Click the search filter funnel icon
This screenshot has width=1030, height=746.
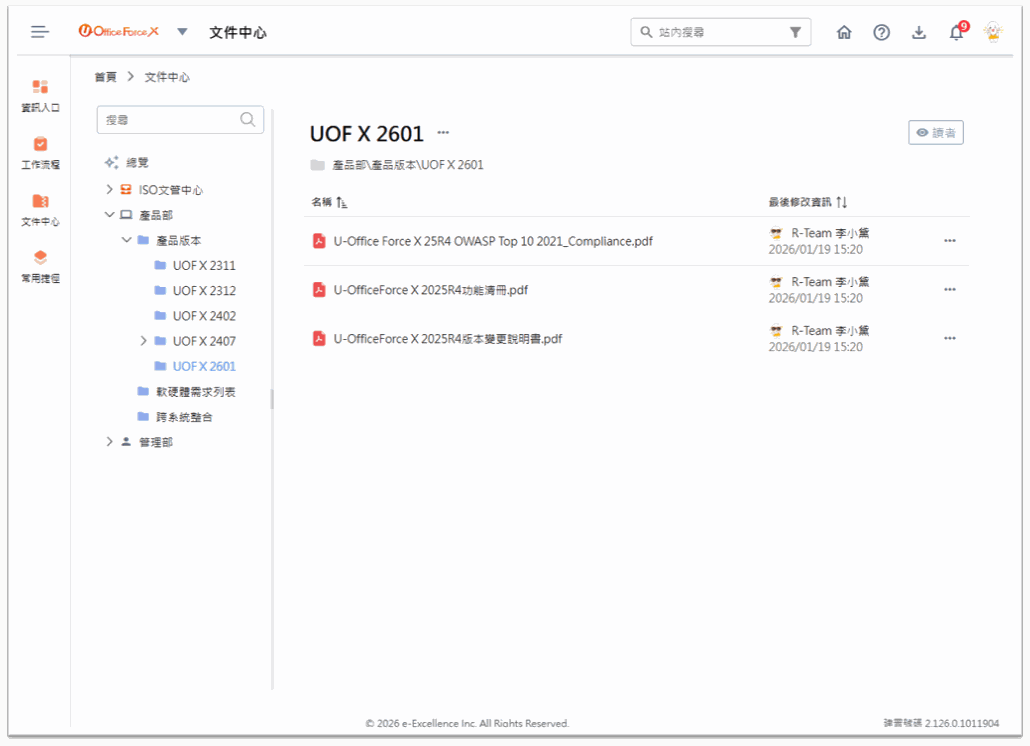[795, 32]
